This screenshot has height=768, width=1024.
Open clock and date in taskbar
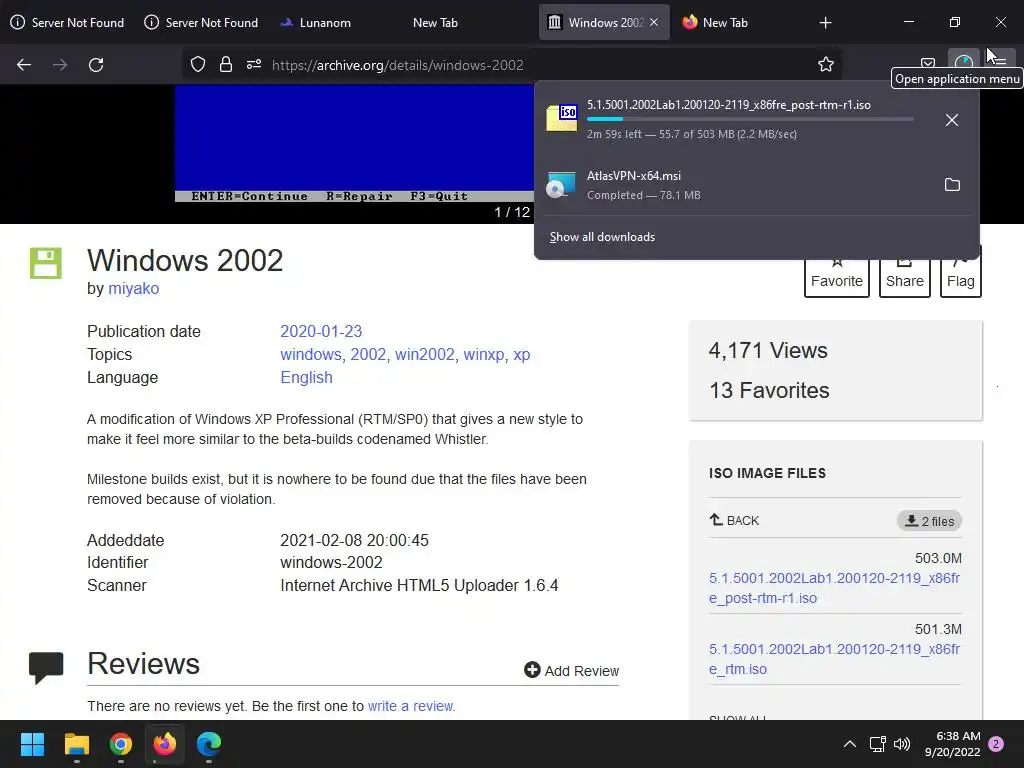point(953,744)
